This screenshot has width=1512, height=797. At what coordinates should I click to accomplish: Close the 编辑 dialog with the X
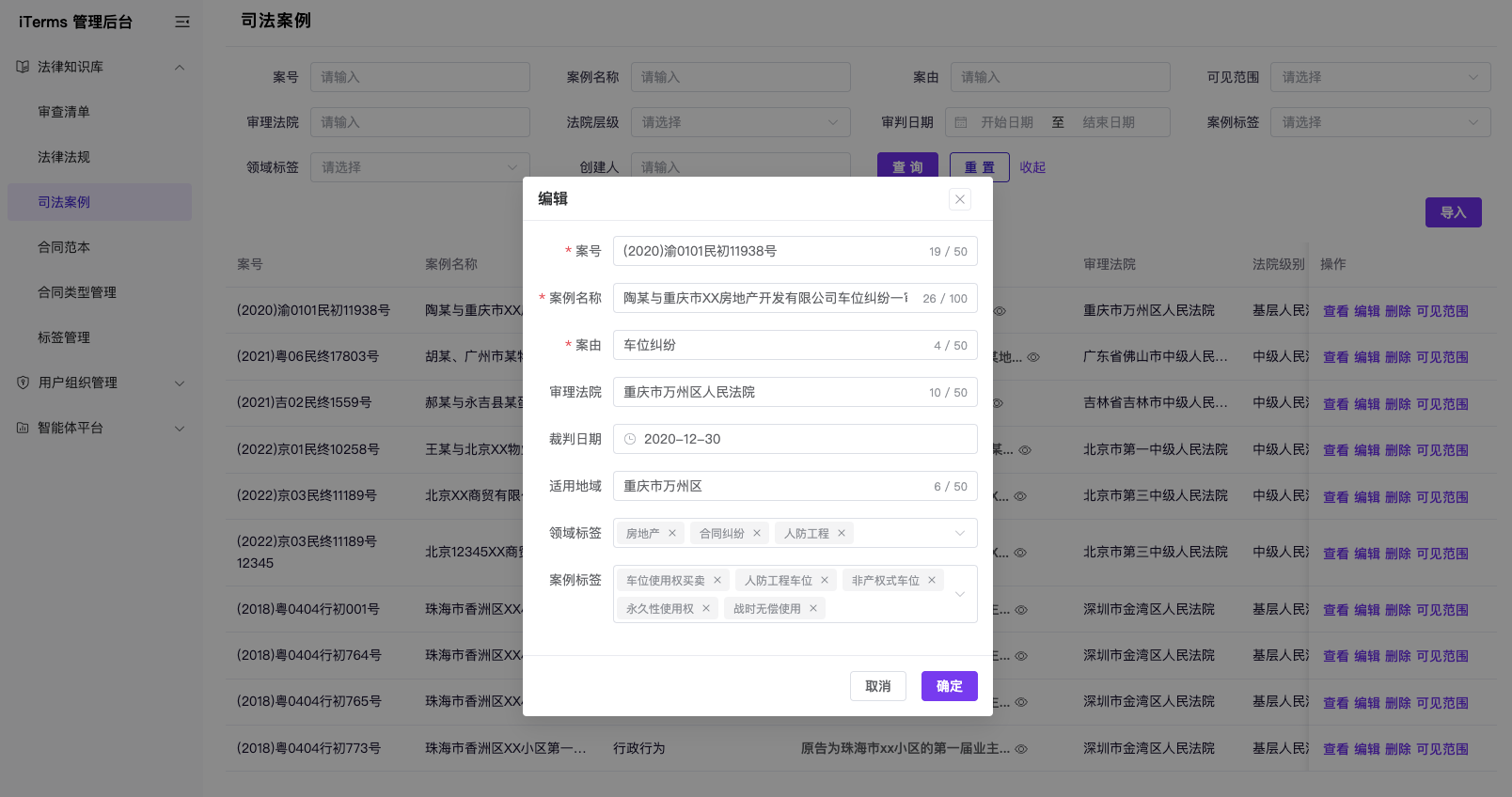[960, 199]
